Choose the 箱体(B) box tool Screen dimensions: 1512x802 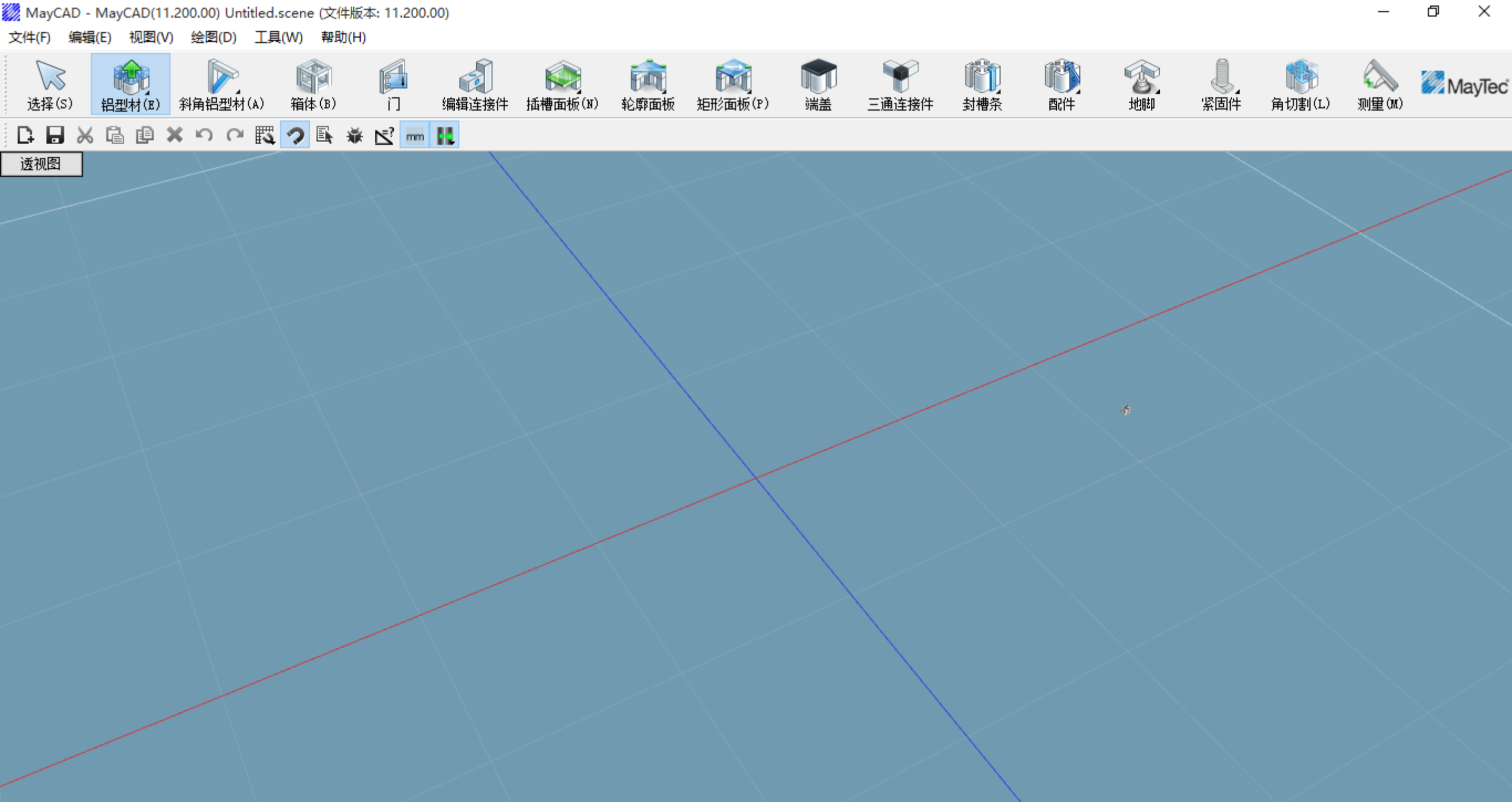click(313, 85)
